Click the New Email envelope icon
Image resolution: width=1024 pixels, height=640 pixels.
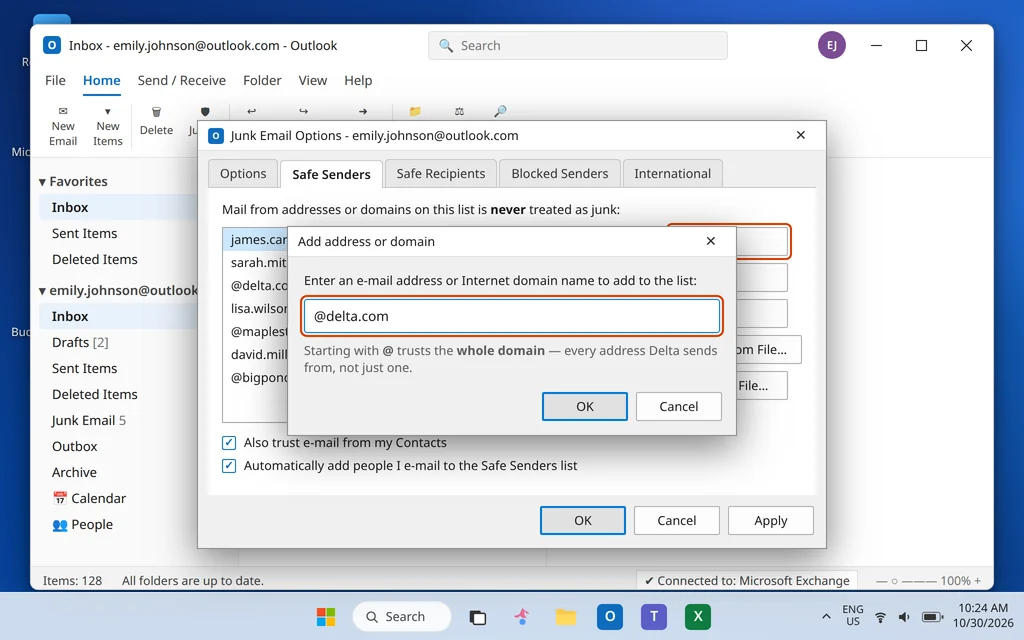[63, 111]
